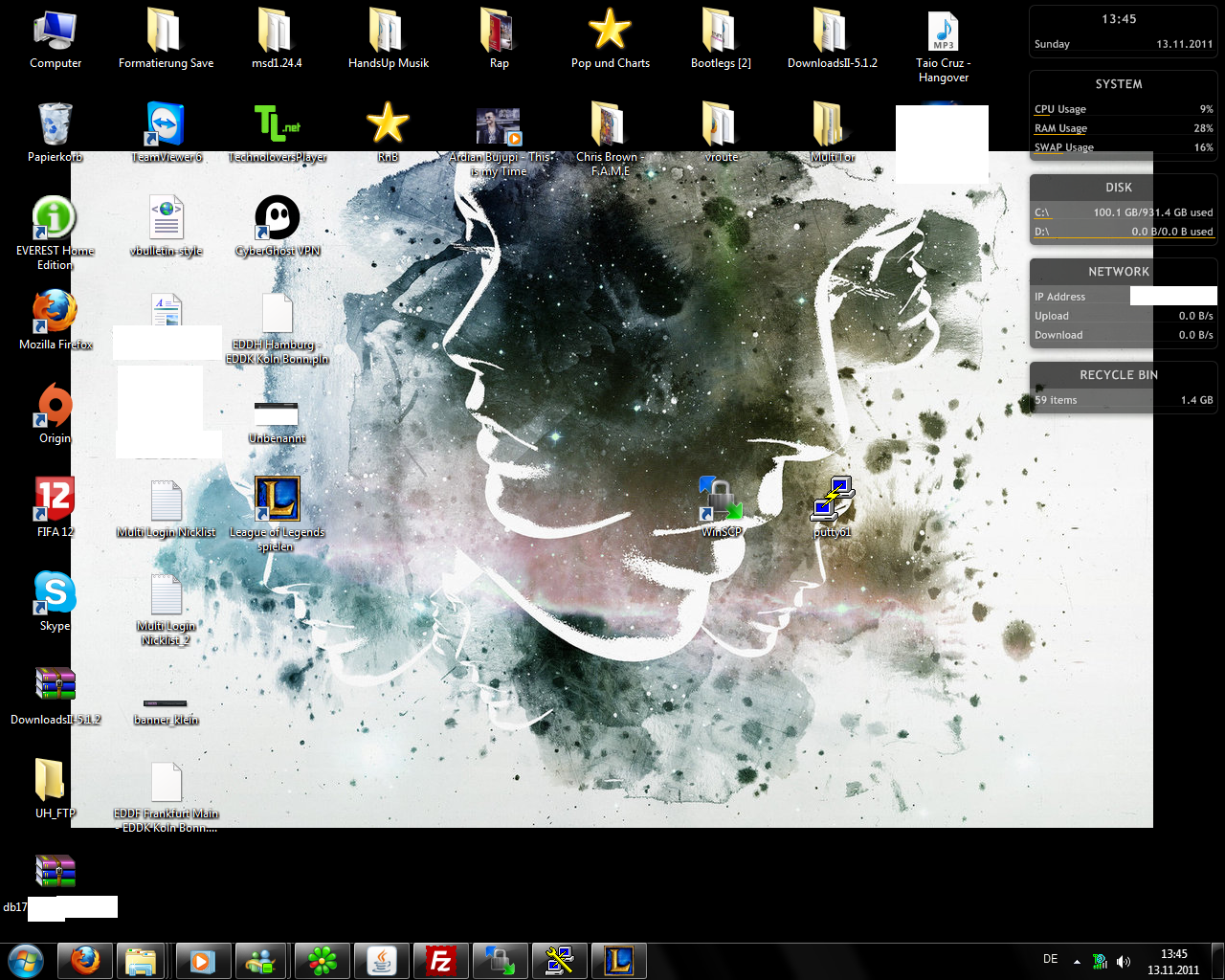Click the Windows Start button
Viewport: 1225px width, 980px height.
pos(26,960)
